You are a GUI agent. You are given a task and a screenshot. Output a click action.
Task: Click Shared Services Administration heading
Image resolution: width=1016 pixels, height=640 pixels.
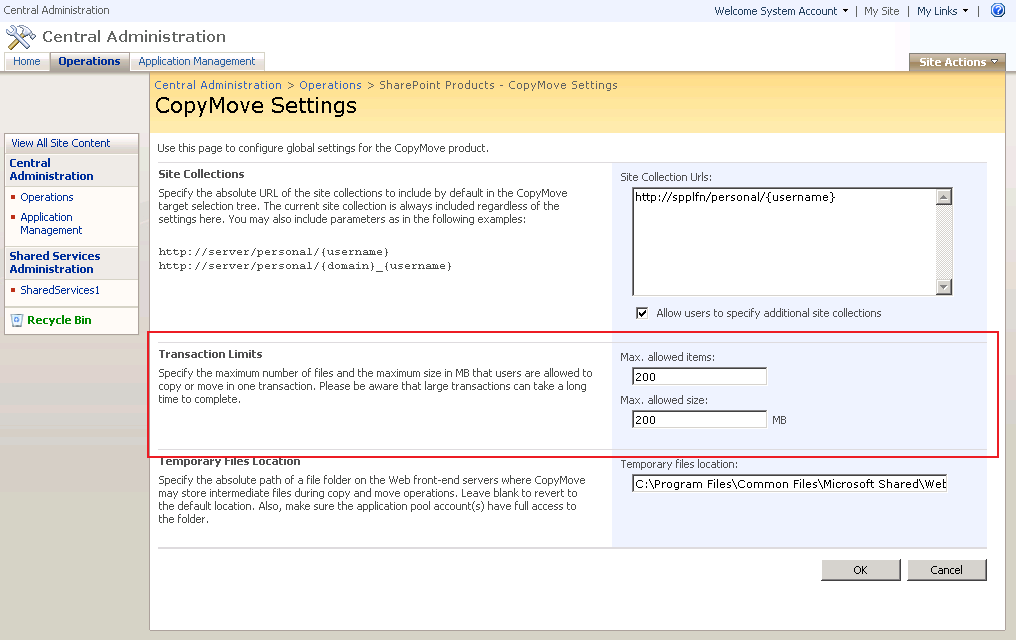click(55, 262)
